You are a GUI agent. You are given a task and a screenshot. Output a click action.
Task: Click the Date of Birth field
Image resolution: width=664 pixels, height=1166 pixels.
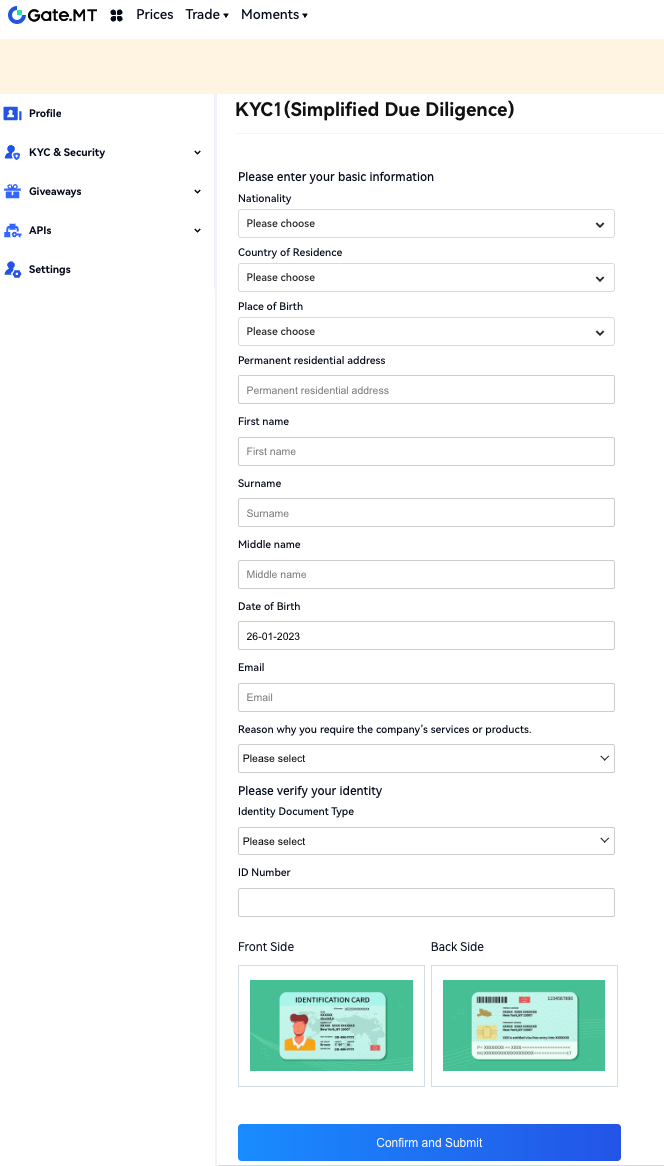[x=426, y=636]
